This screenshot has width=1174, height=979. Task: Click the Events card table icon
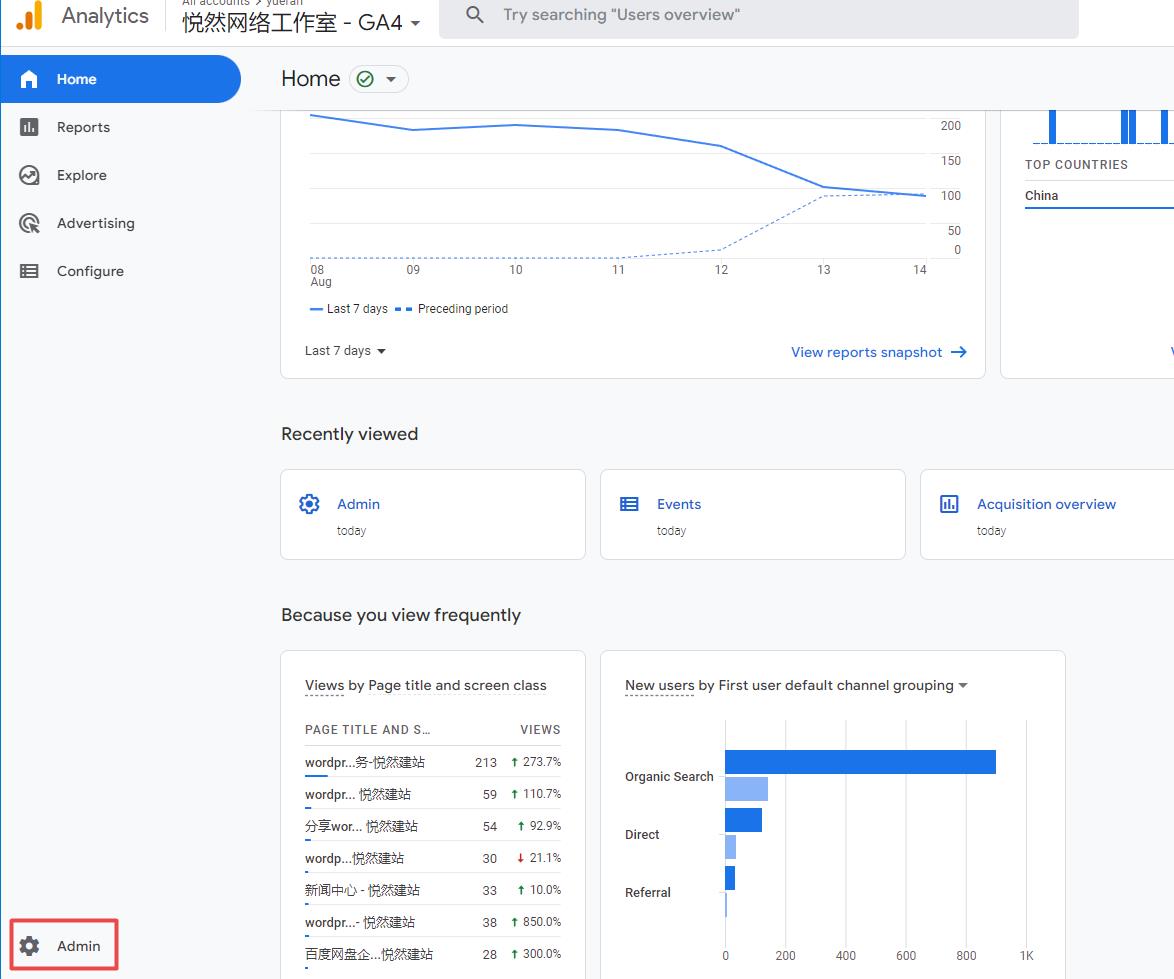629,504
